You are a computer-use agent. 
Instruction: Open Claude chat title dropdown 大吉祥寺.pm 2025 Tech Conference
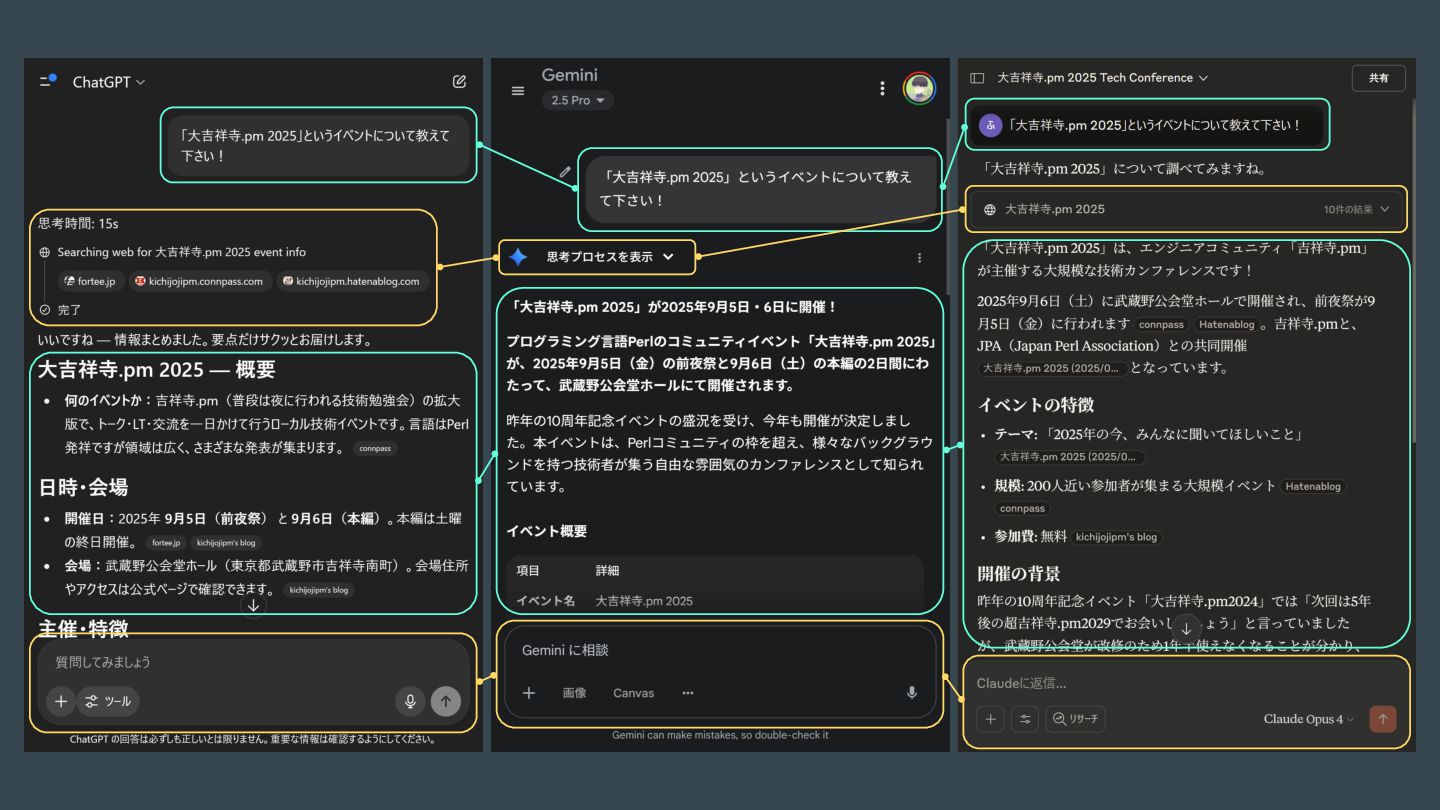[x=1103, y=78]
